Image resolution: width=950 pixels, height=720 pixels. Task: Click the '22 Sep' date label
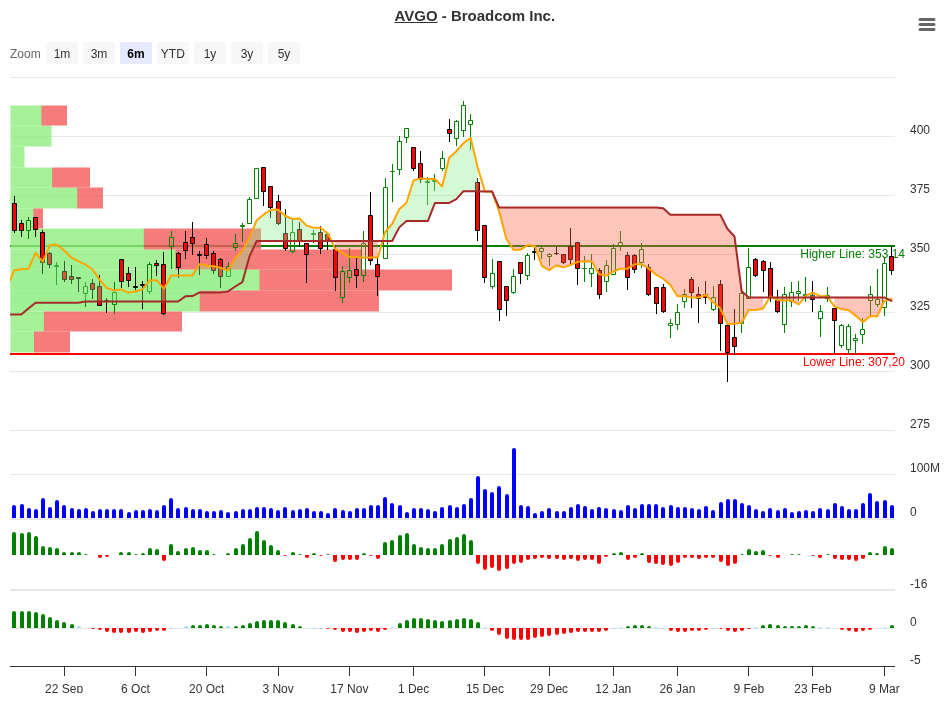[64, 688]
